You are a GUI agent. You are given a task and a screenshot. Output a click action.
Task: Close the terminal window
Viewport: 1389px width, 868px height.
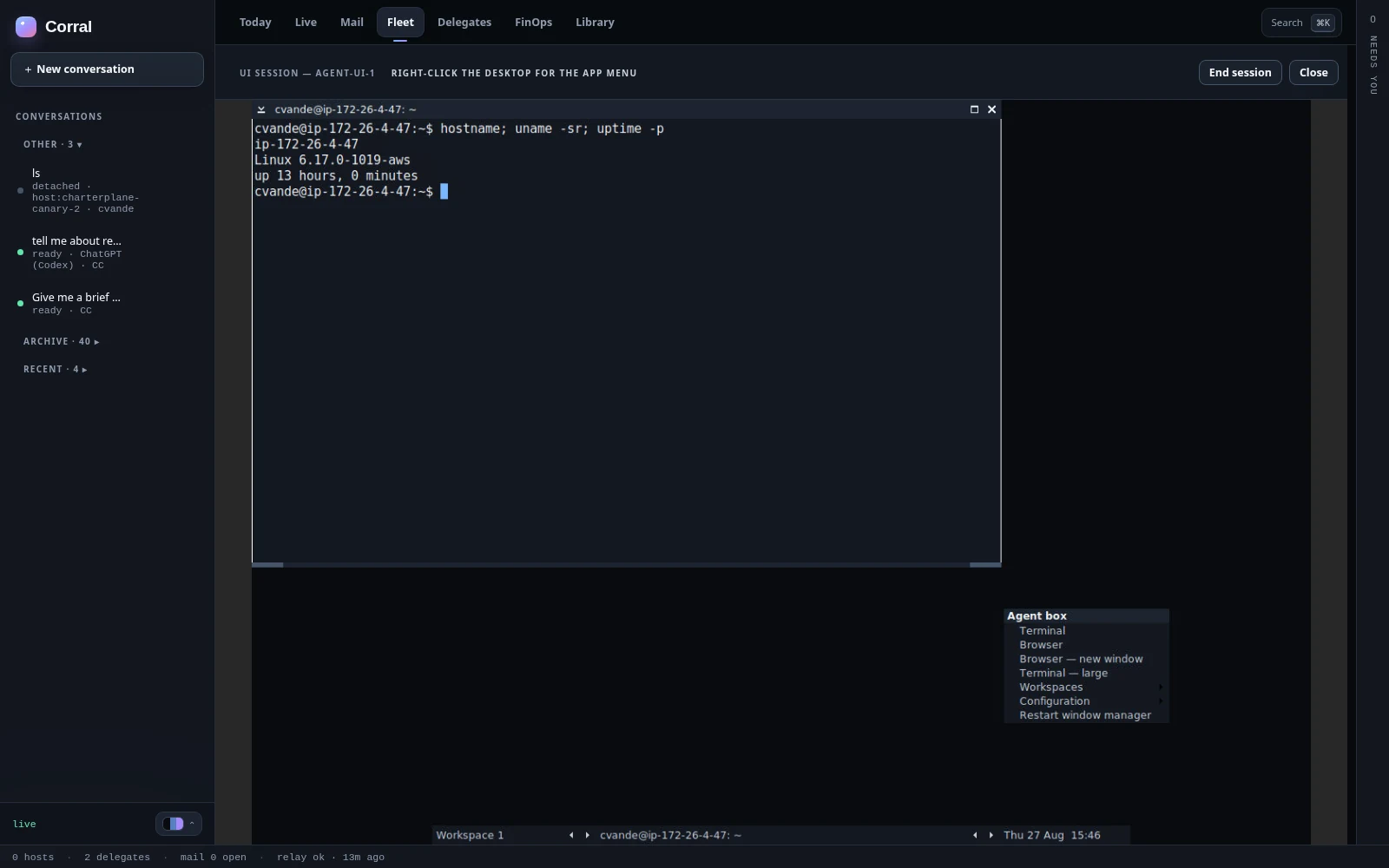[991, 109]
